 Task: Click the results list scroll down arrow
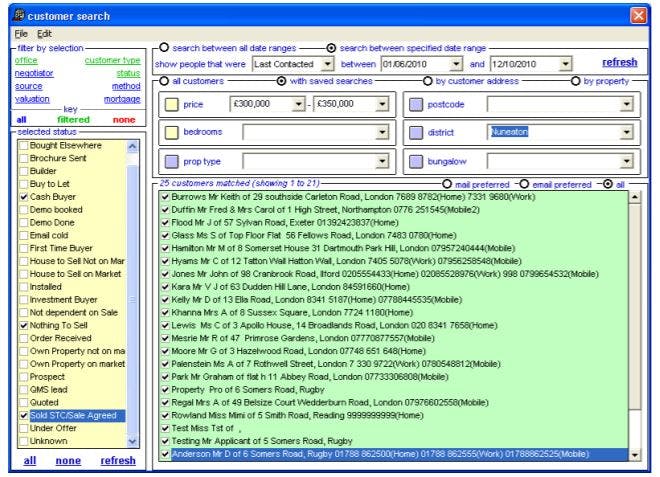click(634, 455)
